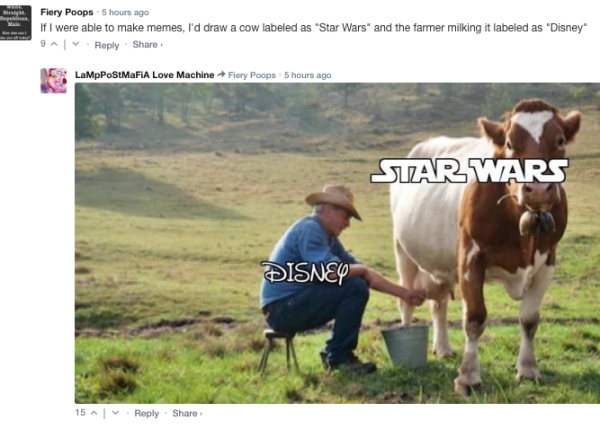Viewport: 600px width, 429px height.
Task: Open LaMpPoStMaFiA Love Machine username link
Action: tap(145, 75)
